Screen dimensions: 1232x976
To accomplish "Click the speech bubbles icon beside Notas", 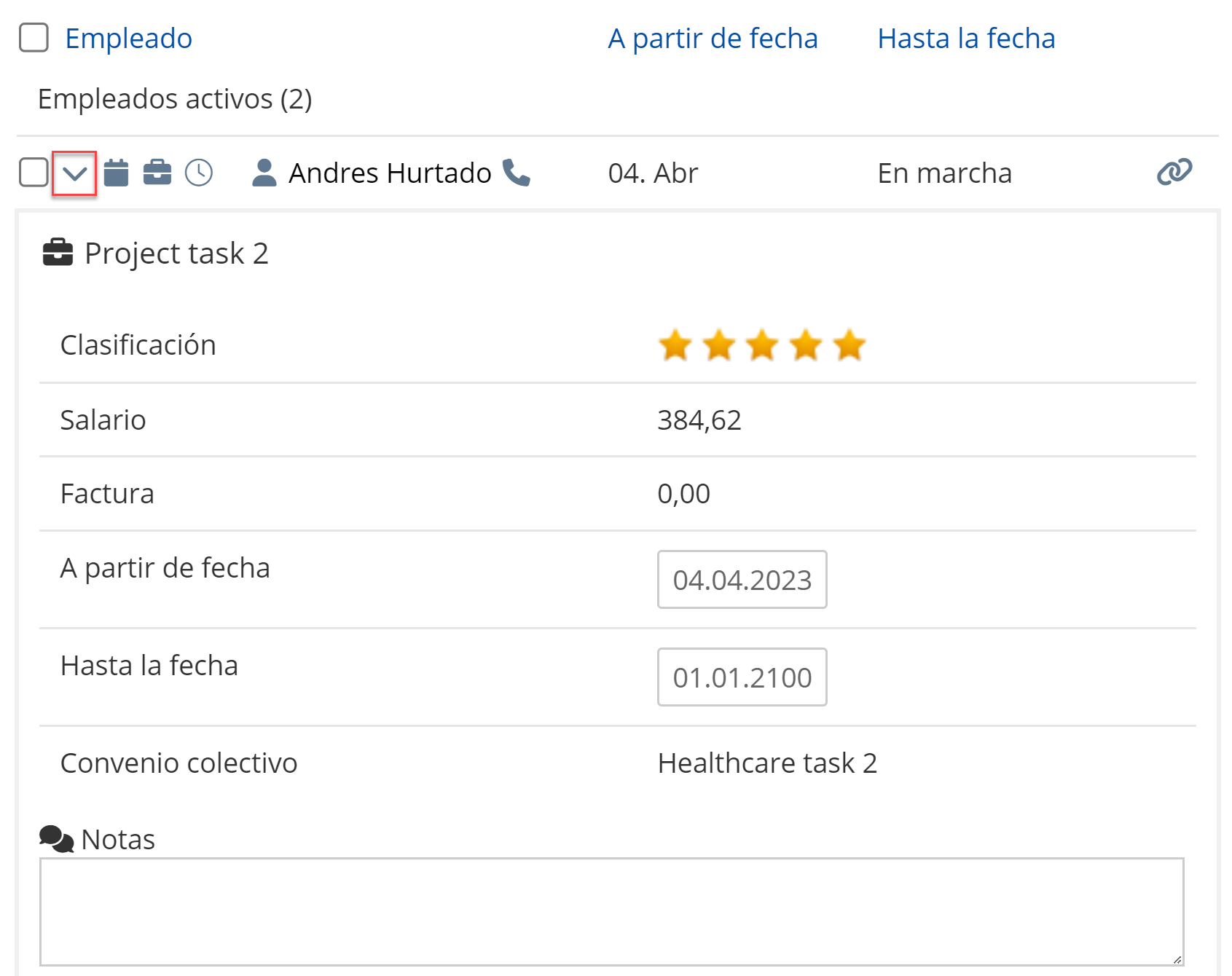I will [56, 839].
